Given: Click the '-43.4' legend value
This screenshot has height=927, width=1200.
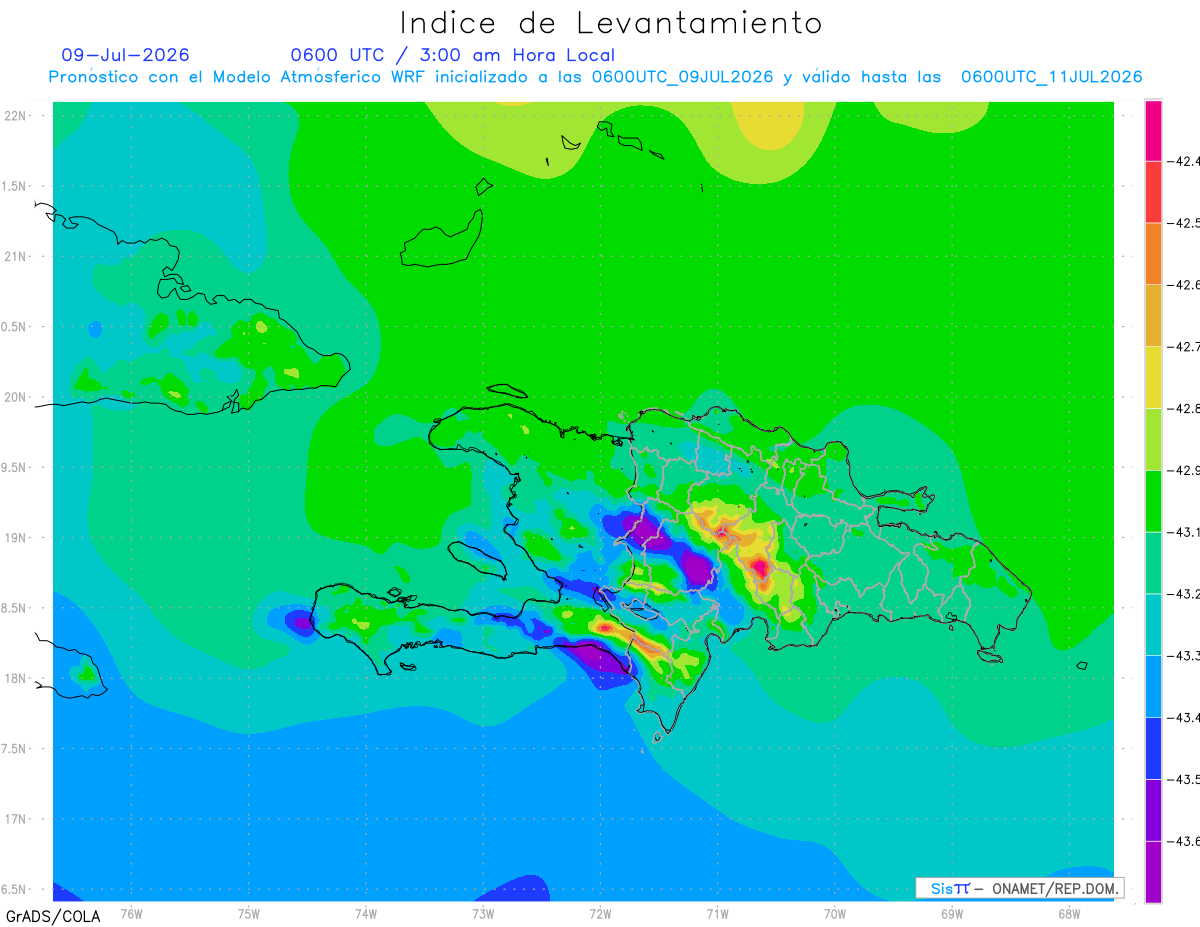Looking at the screenshot, I should coord(1185,718).
